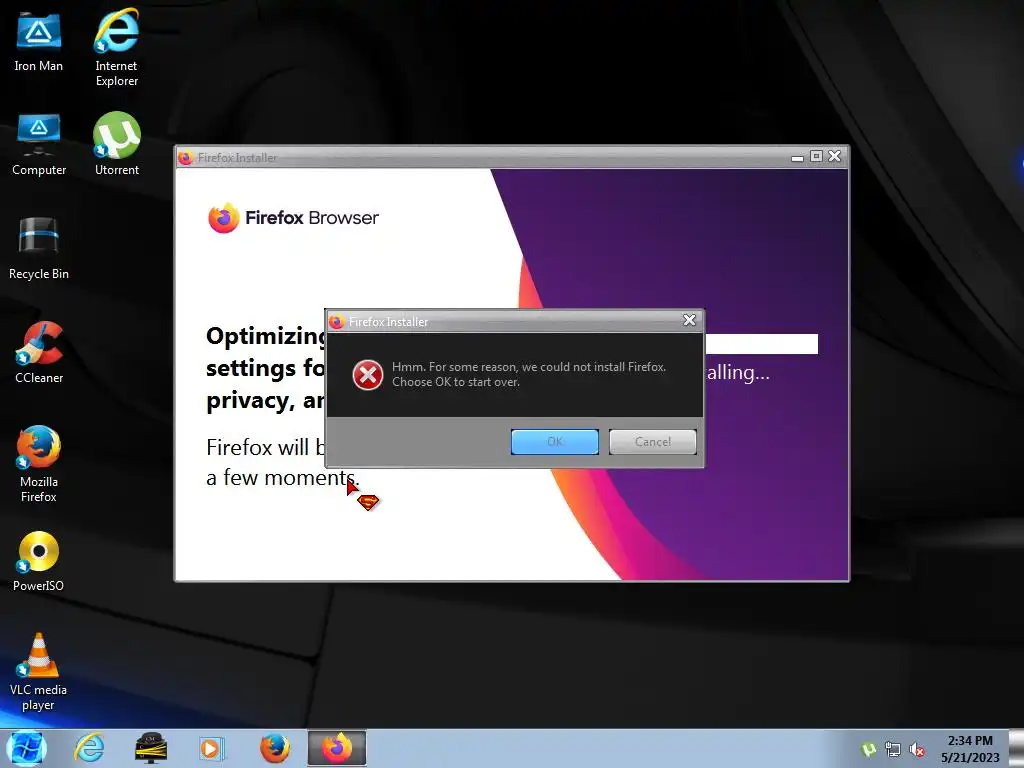
Task: Click the network system tray icon
Action: coord(893,750)
